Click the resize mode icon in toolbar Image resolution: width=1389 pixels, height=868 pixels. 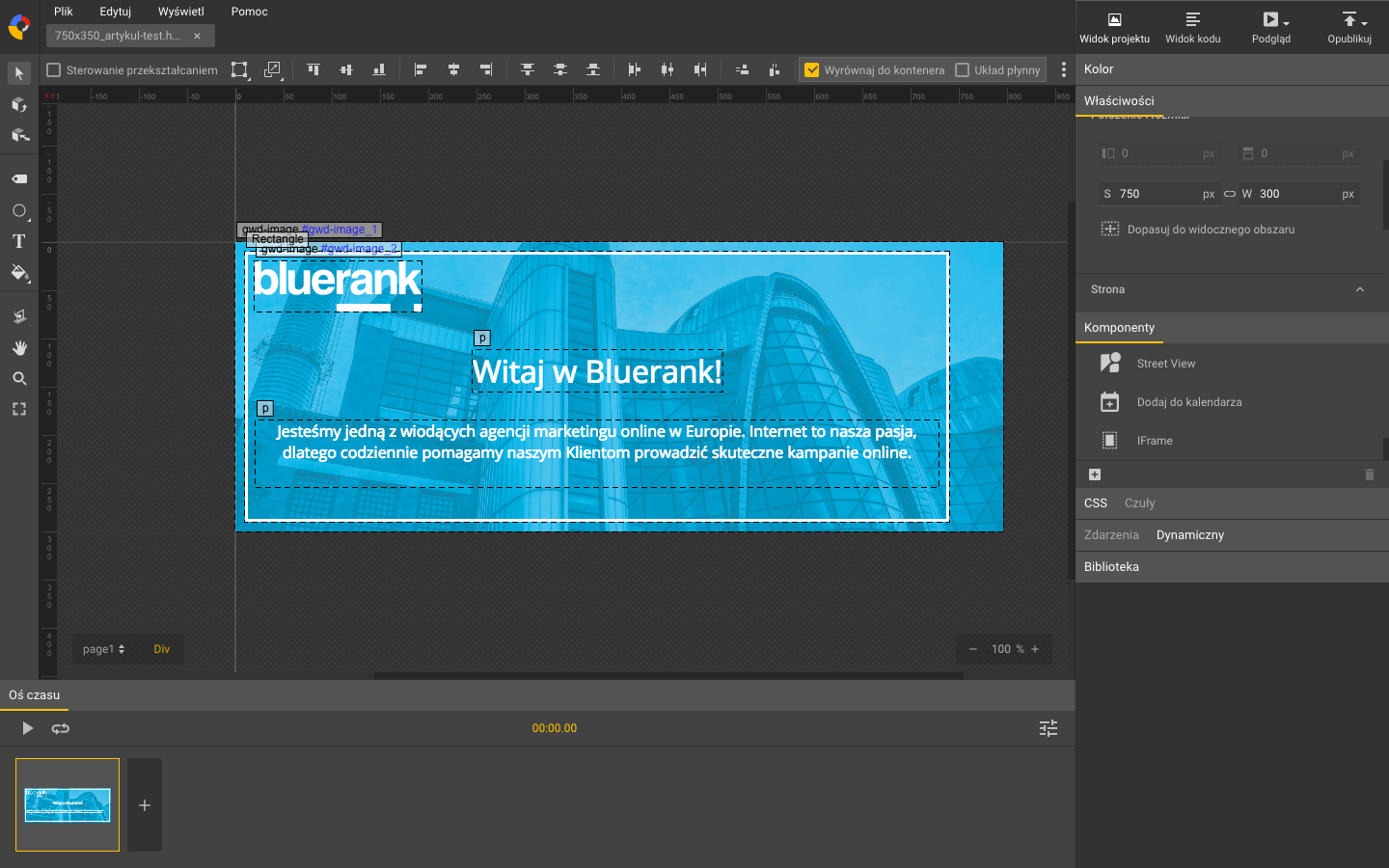click(272, 69)
